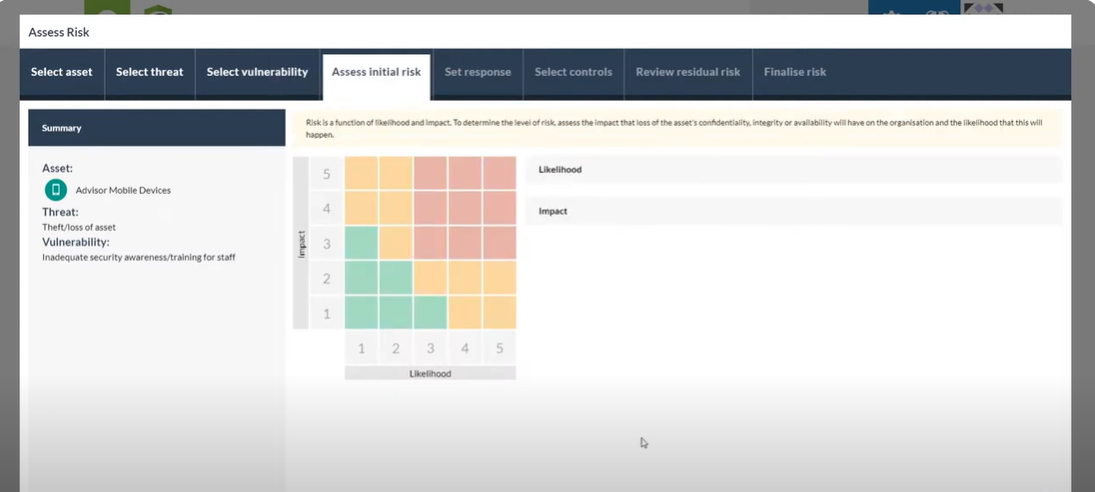Pick matrix cell impact 5, likelihood 2
The image size is (1095, 492).
(396, 173)
